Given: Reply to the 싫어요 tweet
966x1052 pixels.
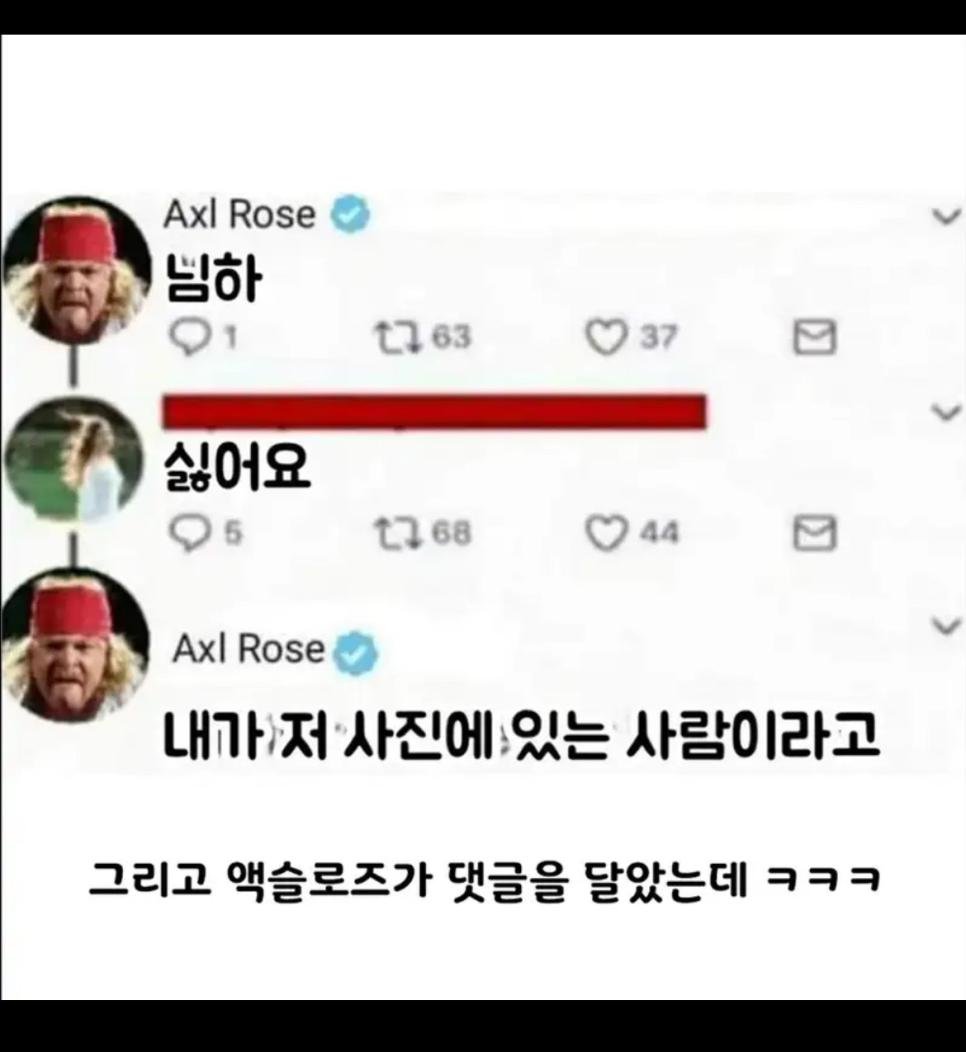Looking at the screenshot, I should tap(189, 533).
